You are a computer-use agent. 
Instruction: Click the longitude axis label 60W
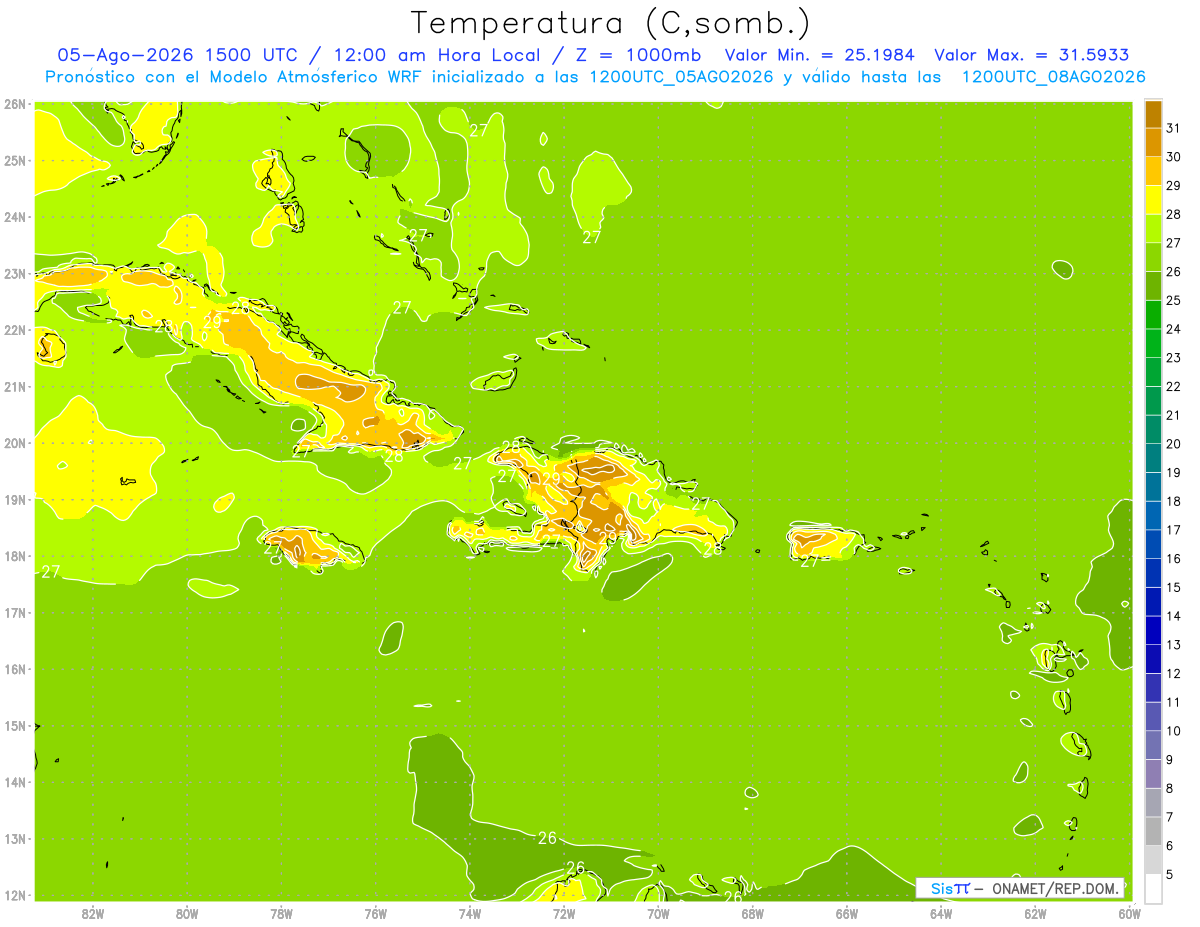point(1129,913)
